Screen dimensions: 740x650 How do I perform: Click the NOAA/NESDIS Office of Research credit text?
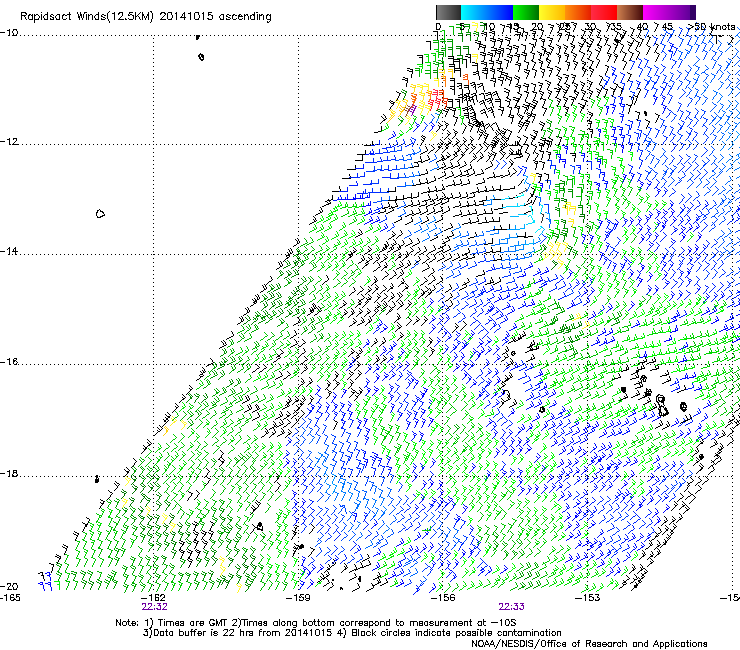[589, 644]
